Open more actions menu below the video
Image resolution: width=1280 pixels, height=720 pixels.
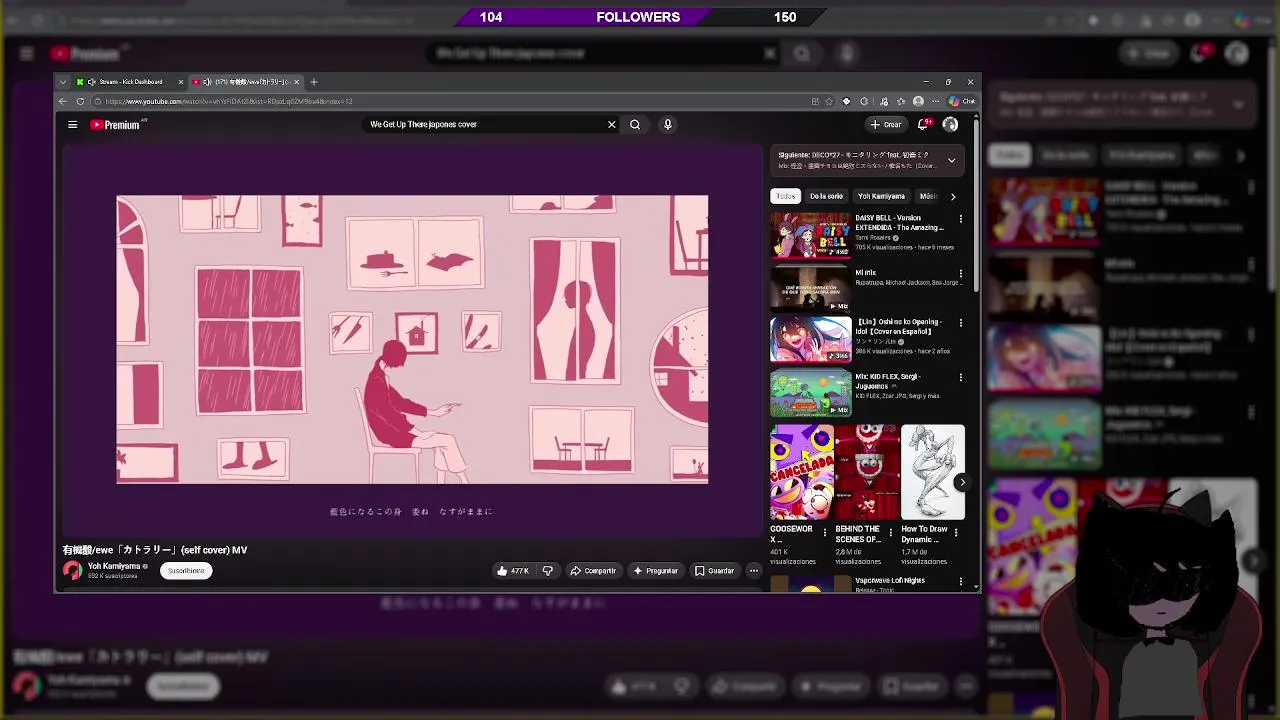click(x=754, y=571)
